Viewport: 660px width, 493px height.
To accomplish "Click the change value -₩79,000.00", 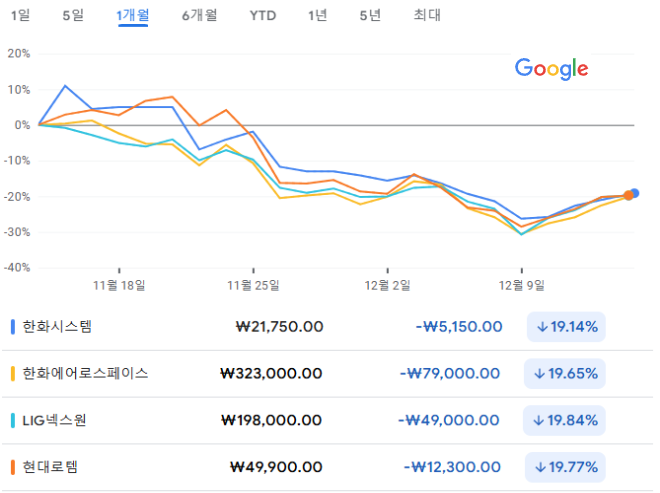I will (450, 373).
